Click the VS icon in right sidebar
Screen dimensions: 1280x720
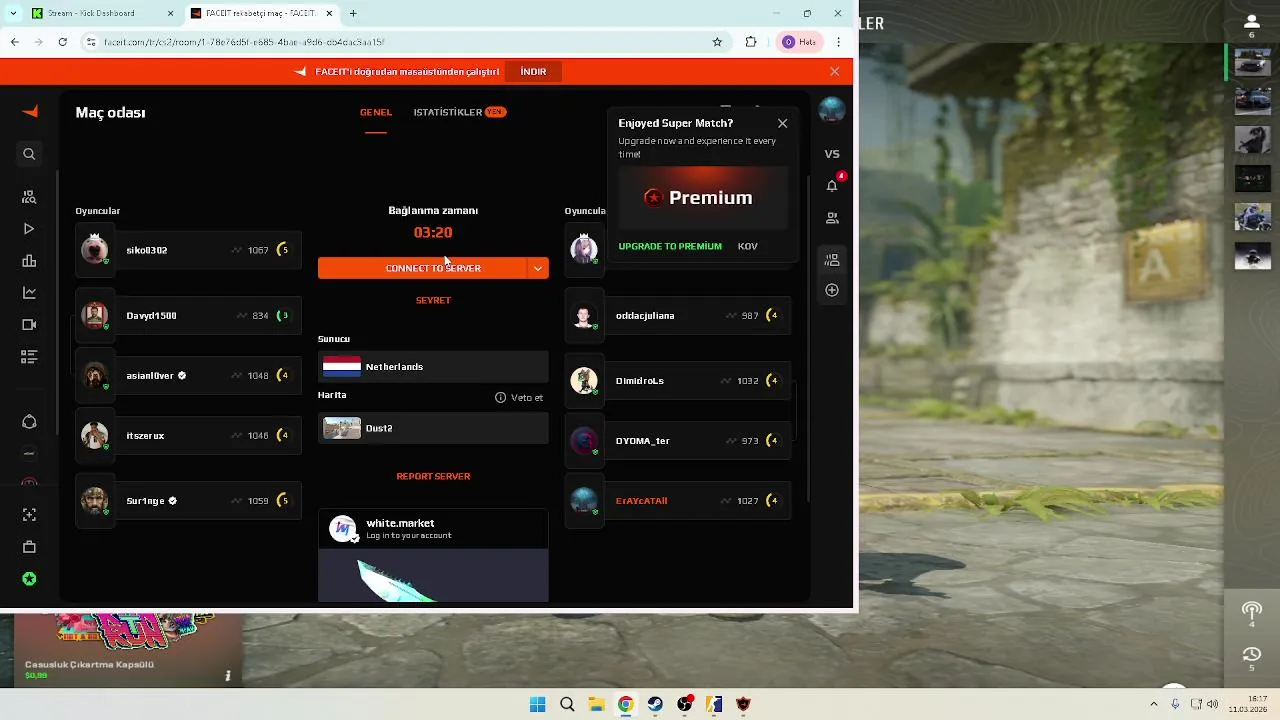click(832, 154)
